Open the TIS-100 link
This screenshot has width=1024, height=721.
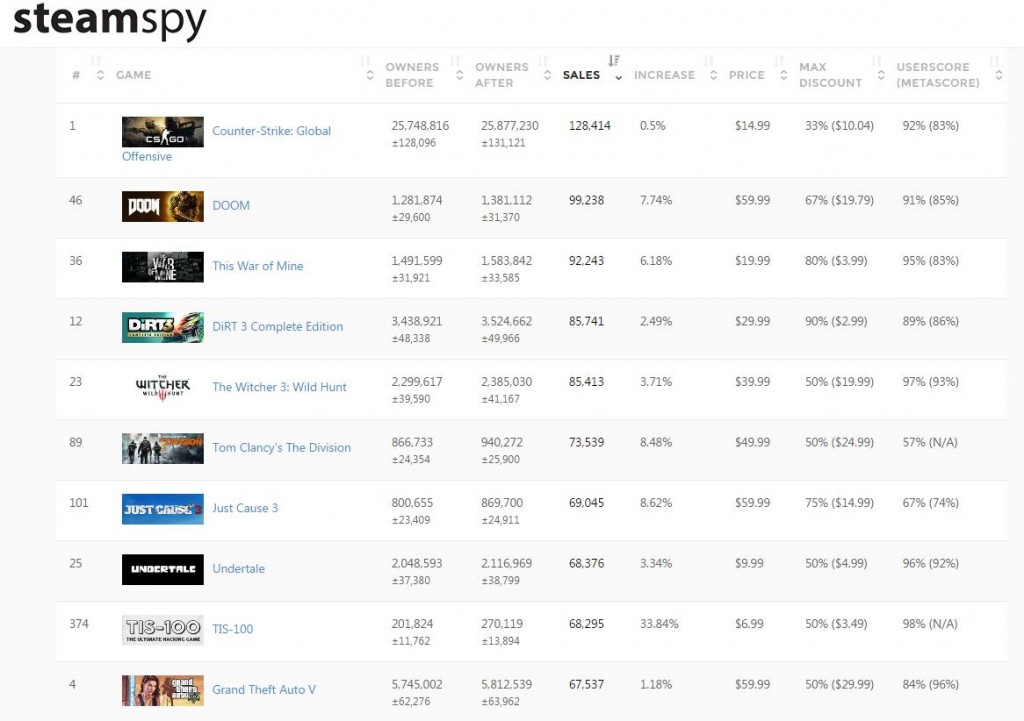tap(232, 629)
